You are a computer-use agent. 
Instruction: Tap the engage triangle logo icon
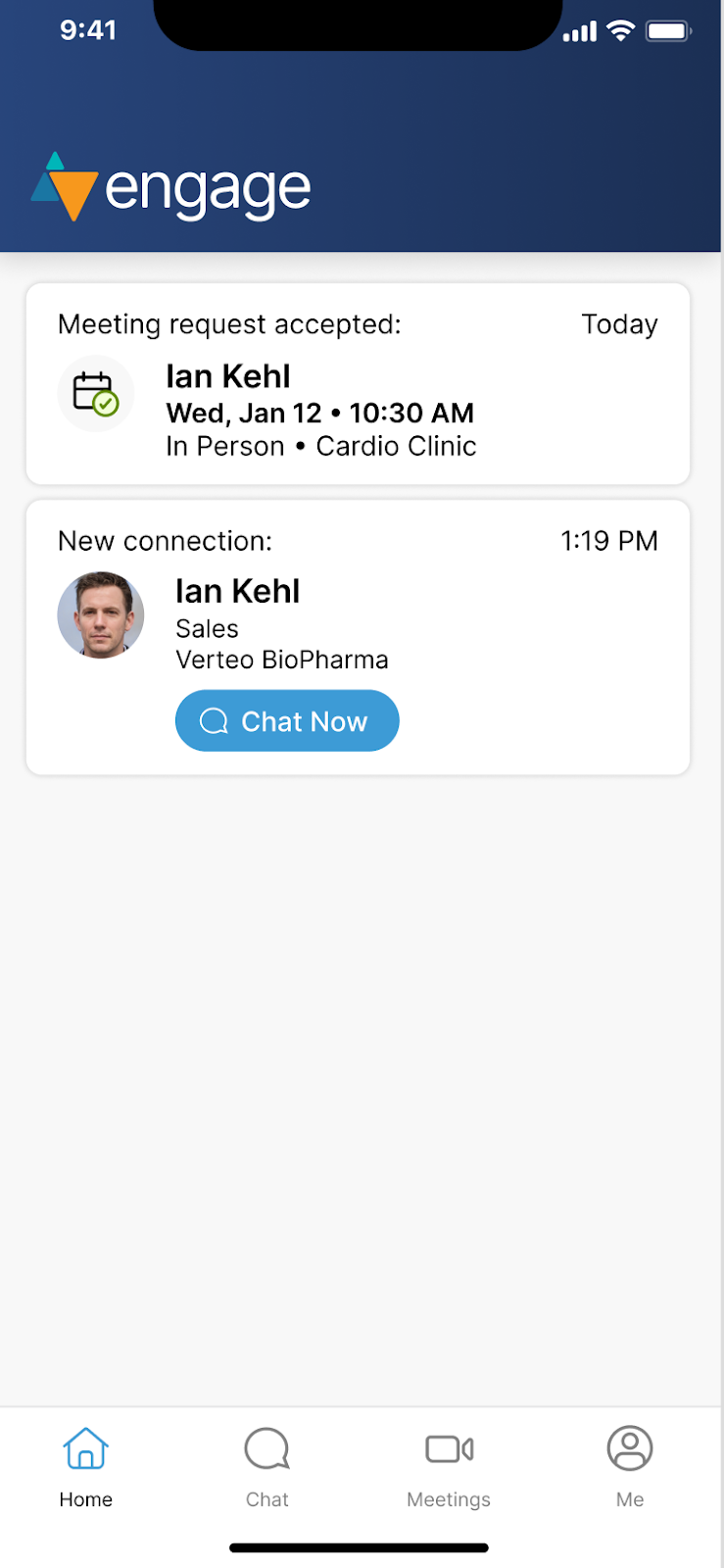point(65,186)
